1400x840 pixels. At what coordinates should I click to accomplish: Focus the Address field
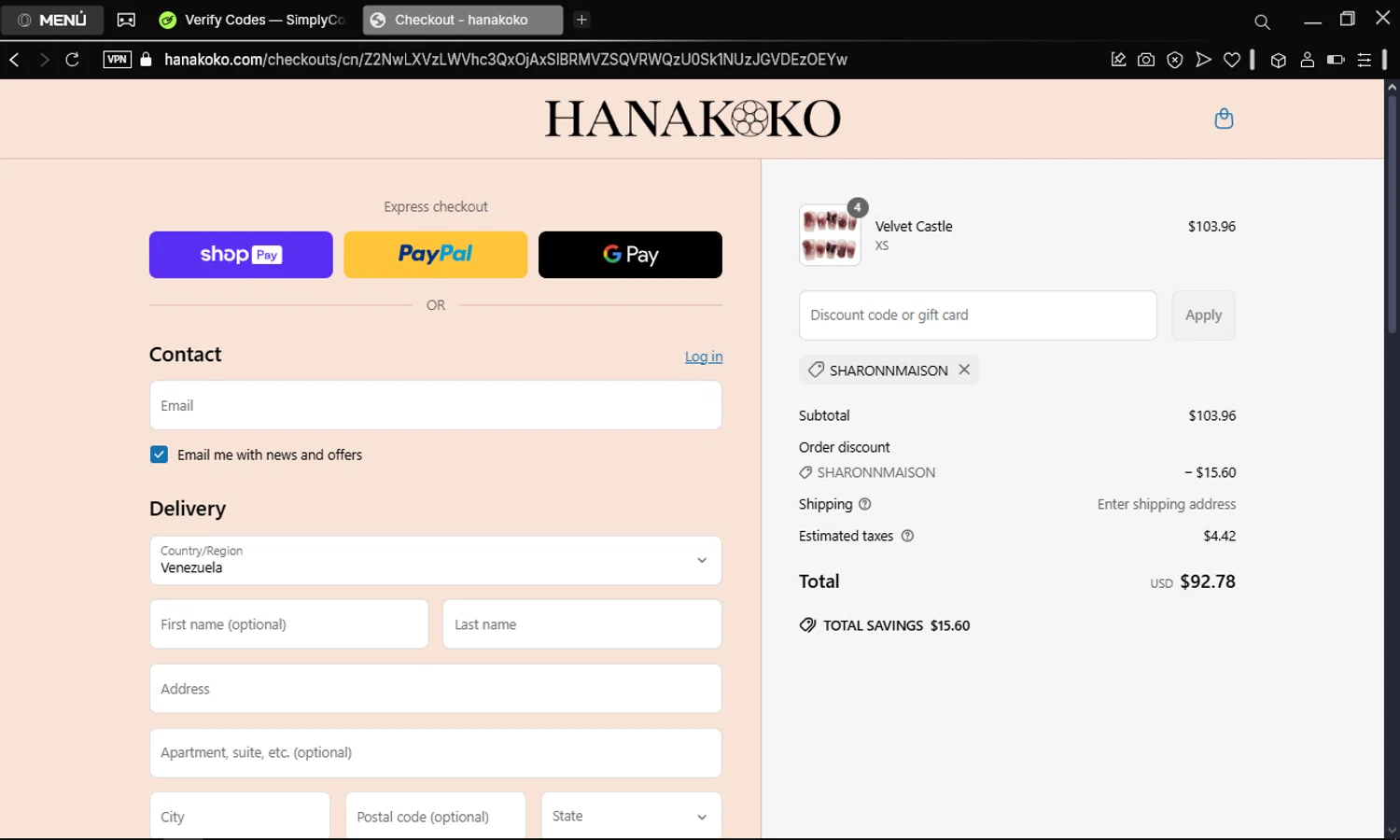point(436,689)
